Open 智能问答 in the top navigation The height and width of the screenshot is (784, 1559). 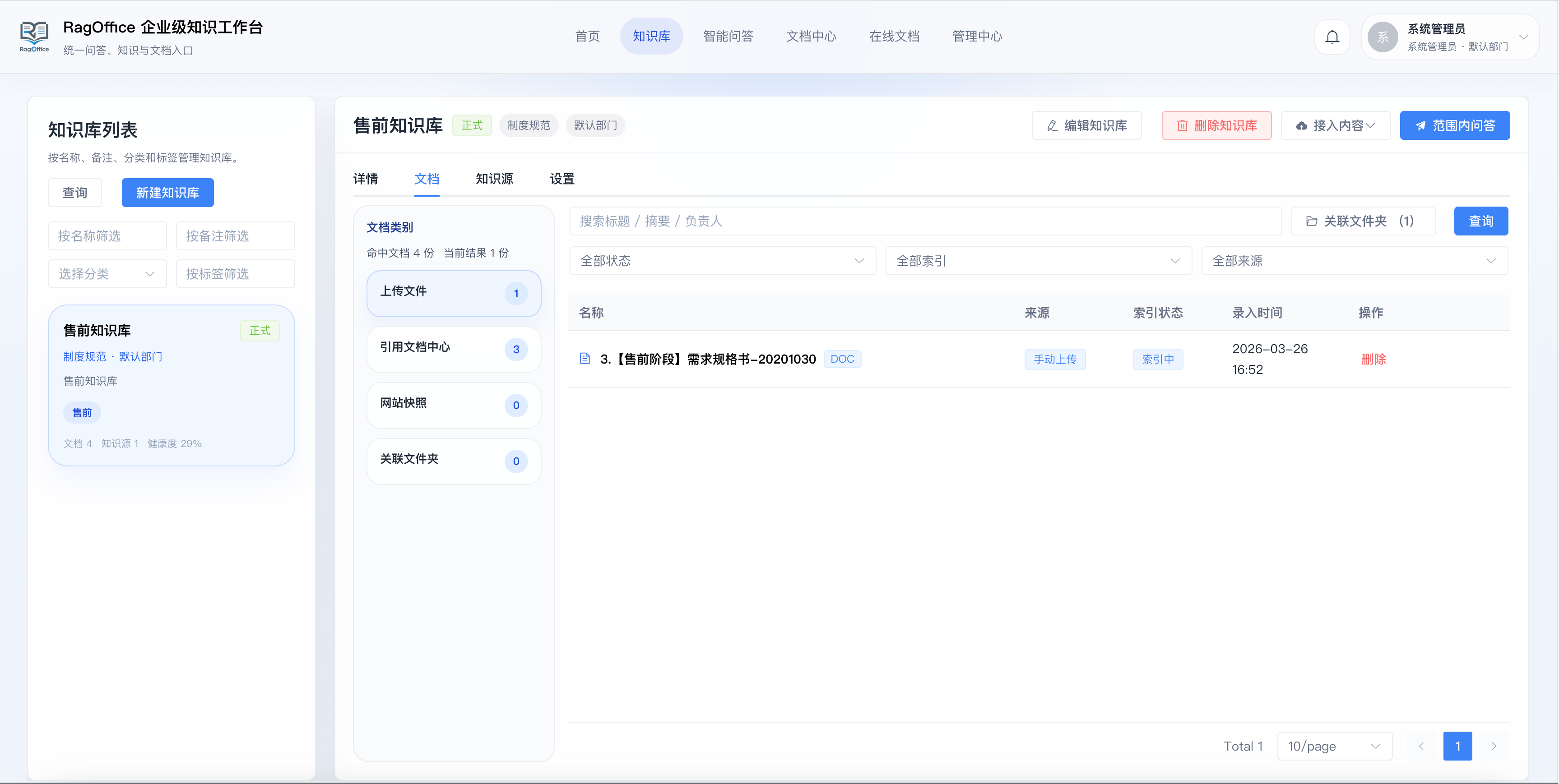728,36
